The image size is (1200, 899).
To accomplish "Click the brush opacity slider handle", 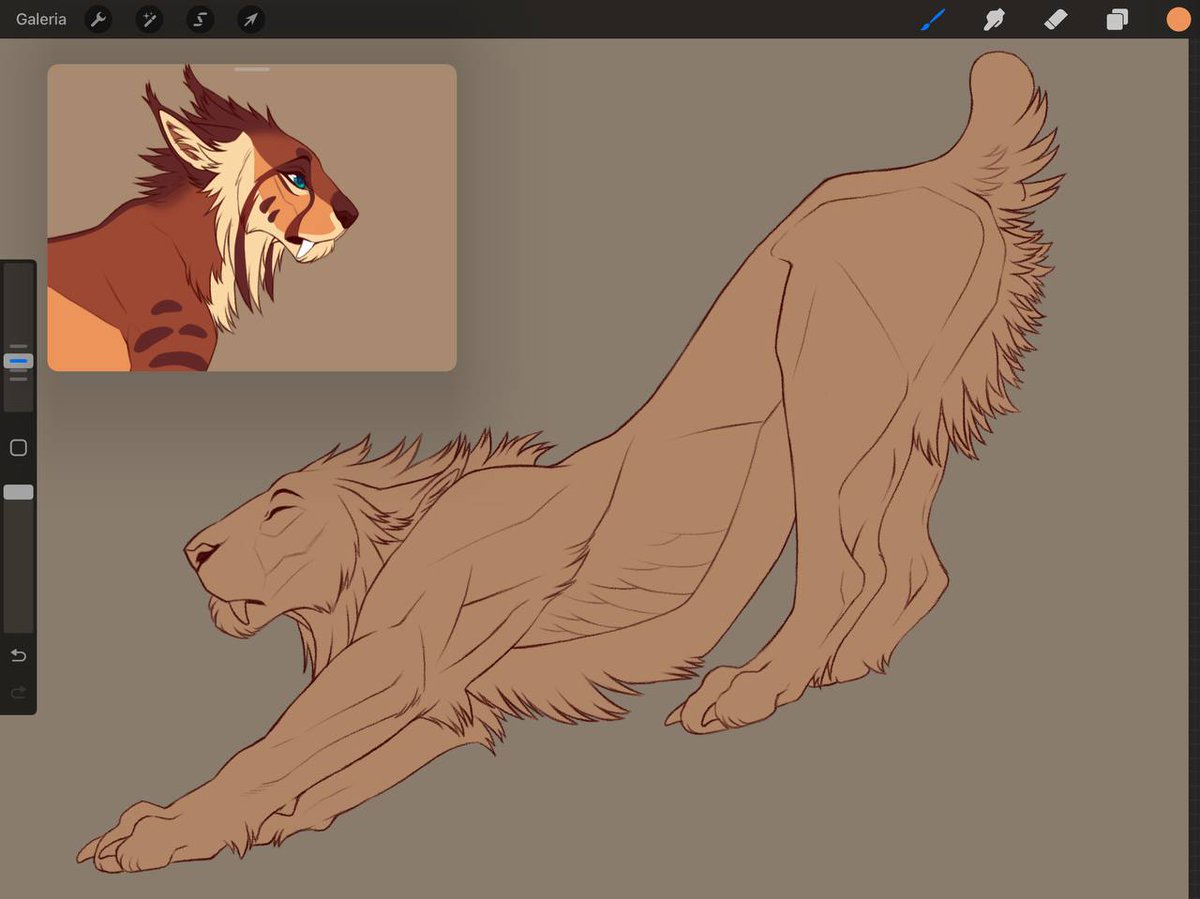I will point(18,492).
